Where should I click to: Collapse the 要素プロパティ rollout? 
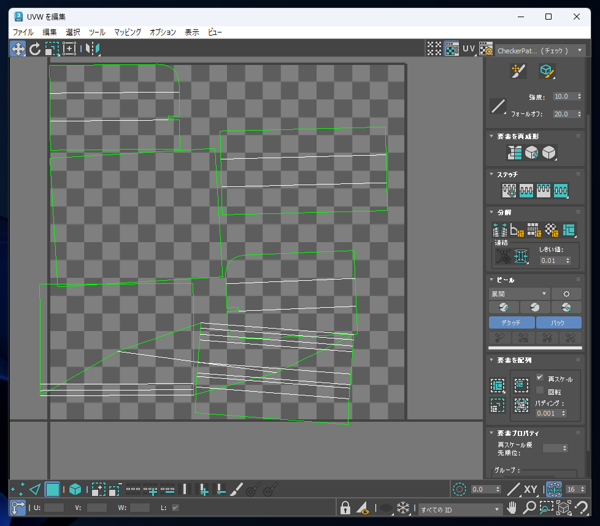(492, 433)
